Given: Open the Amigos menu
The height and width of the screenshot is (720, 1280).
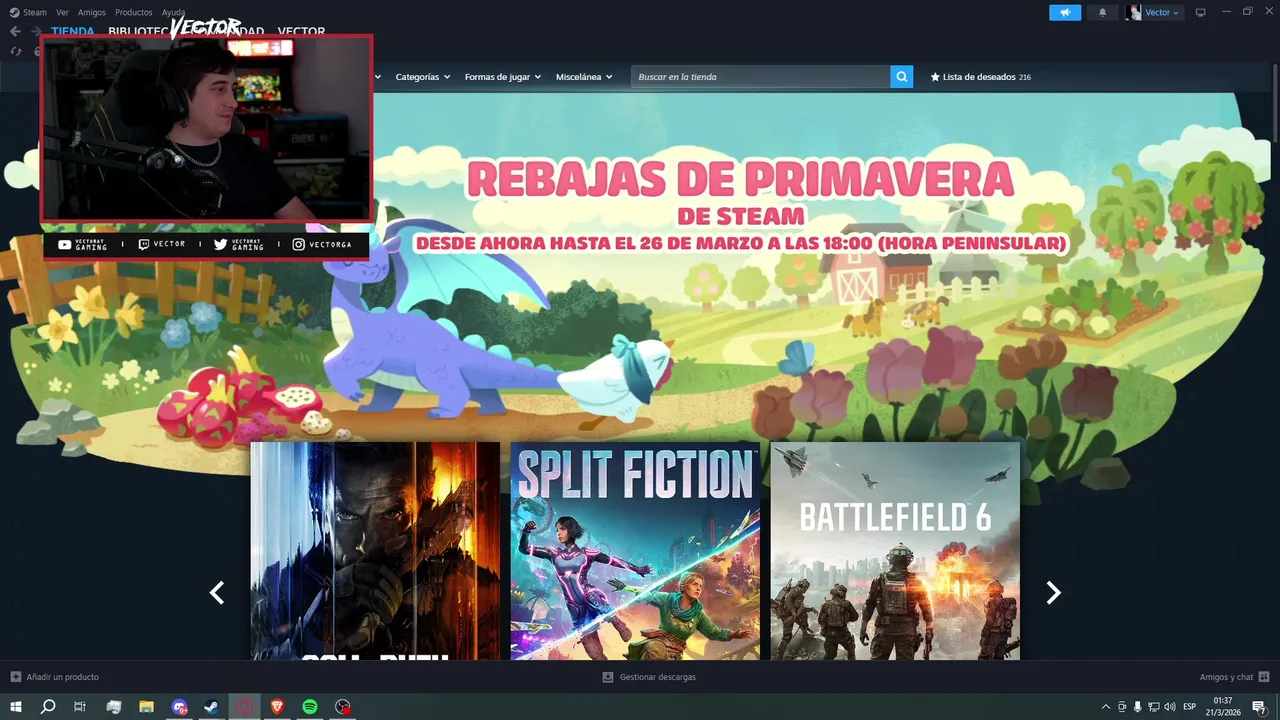Looking at the screenshot, I should pyautogui.click(x=92, y=12).
